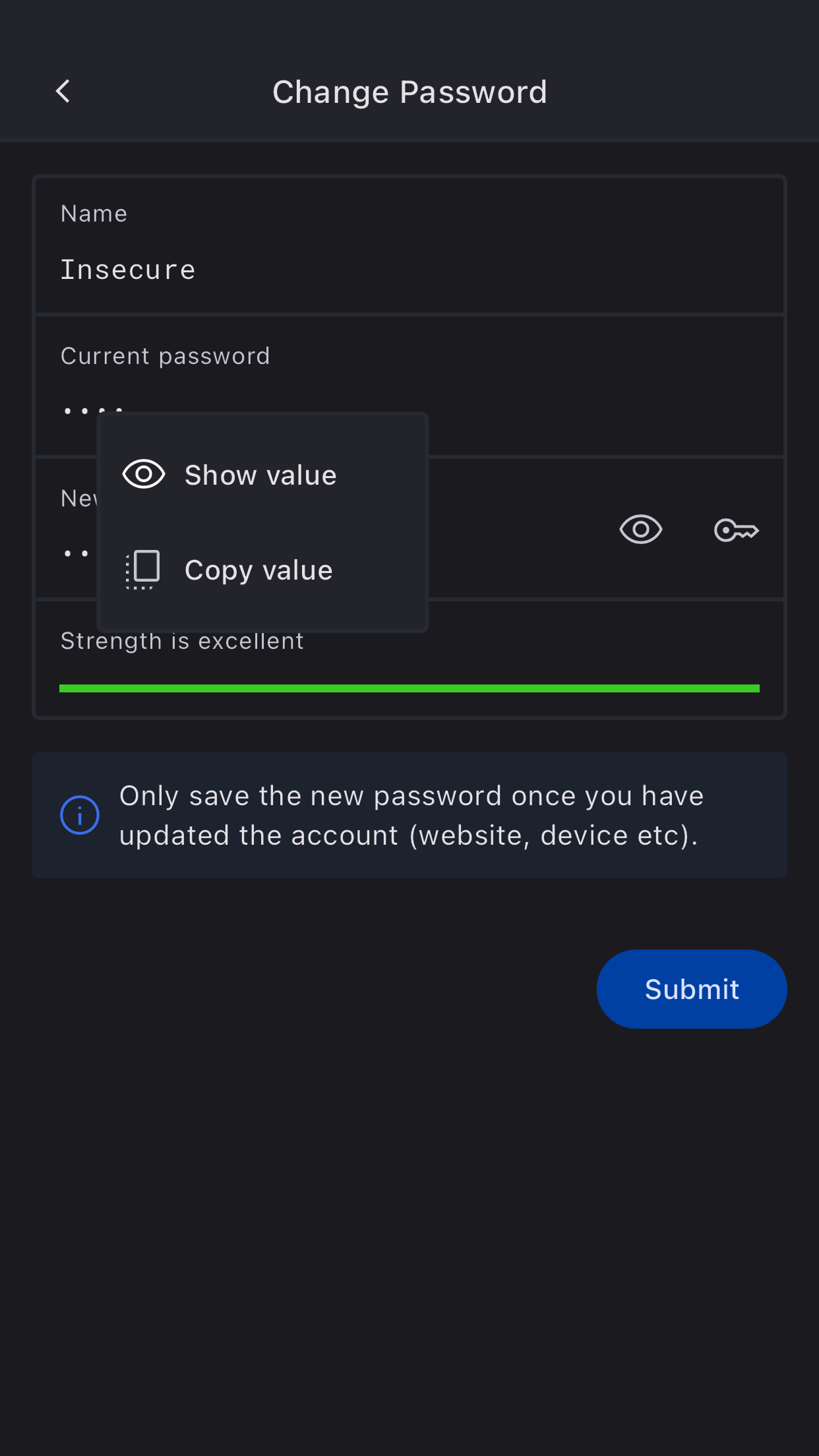Choose the Copy value menu entry
The image size is (819, 1456).
(259, 570)
